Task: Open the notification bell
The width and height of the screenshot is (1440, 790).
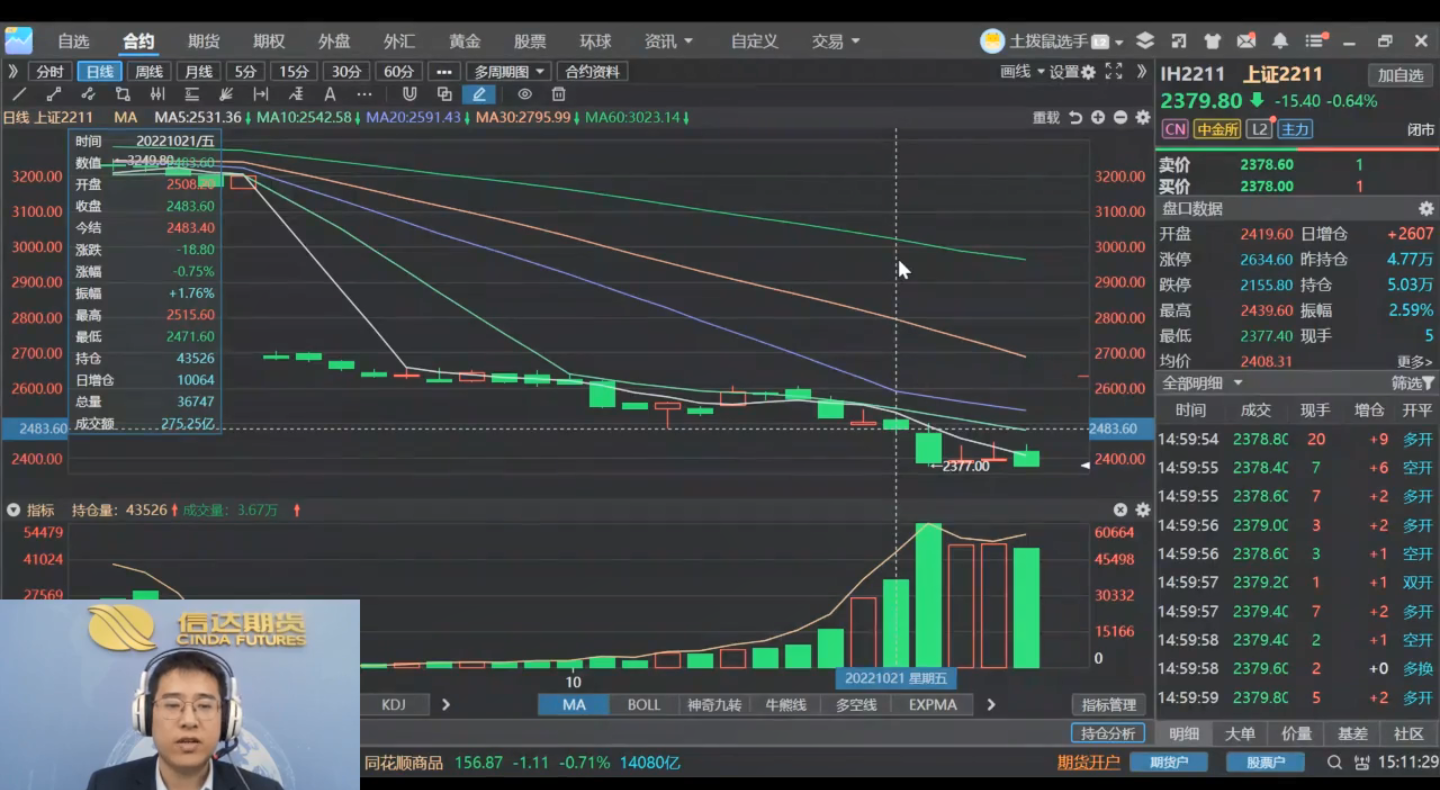Action: tap(1280, 41)
